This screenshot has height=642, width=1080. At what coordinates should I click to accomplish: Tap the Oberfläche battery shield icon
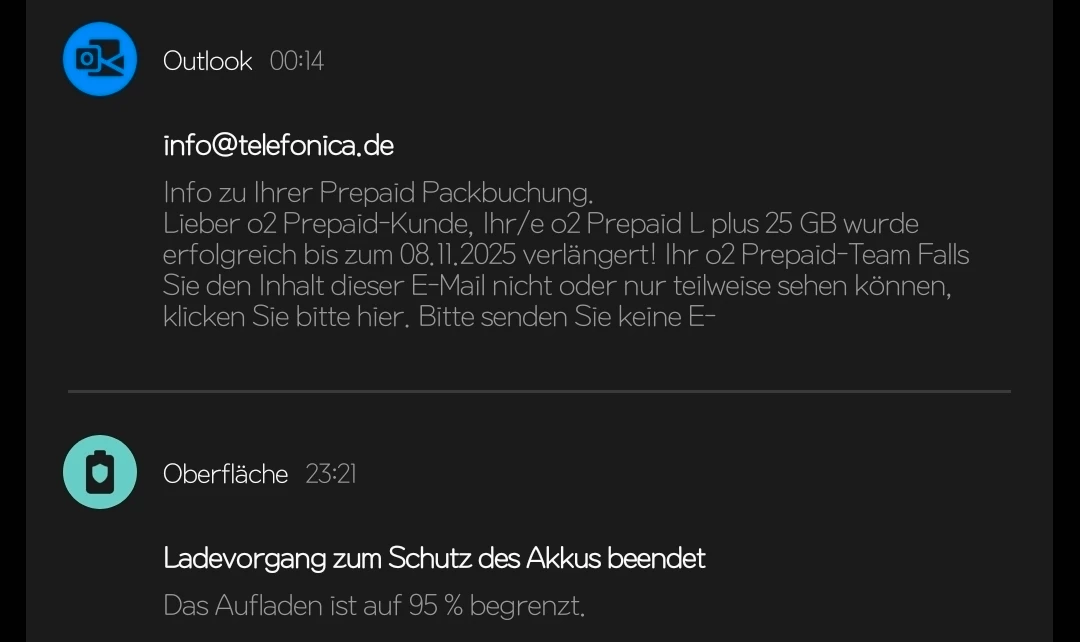(x=100, y=472)
